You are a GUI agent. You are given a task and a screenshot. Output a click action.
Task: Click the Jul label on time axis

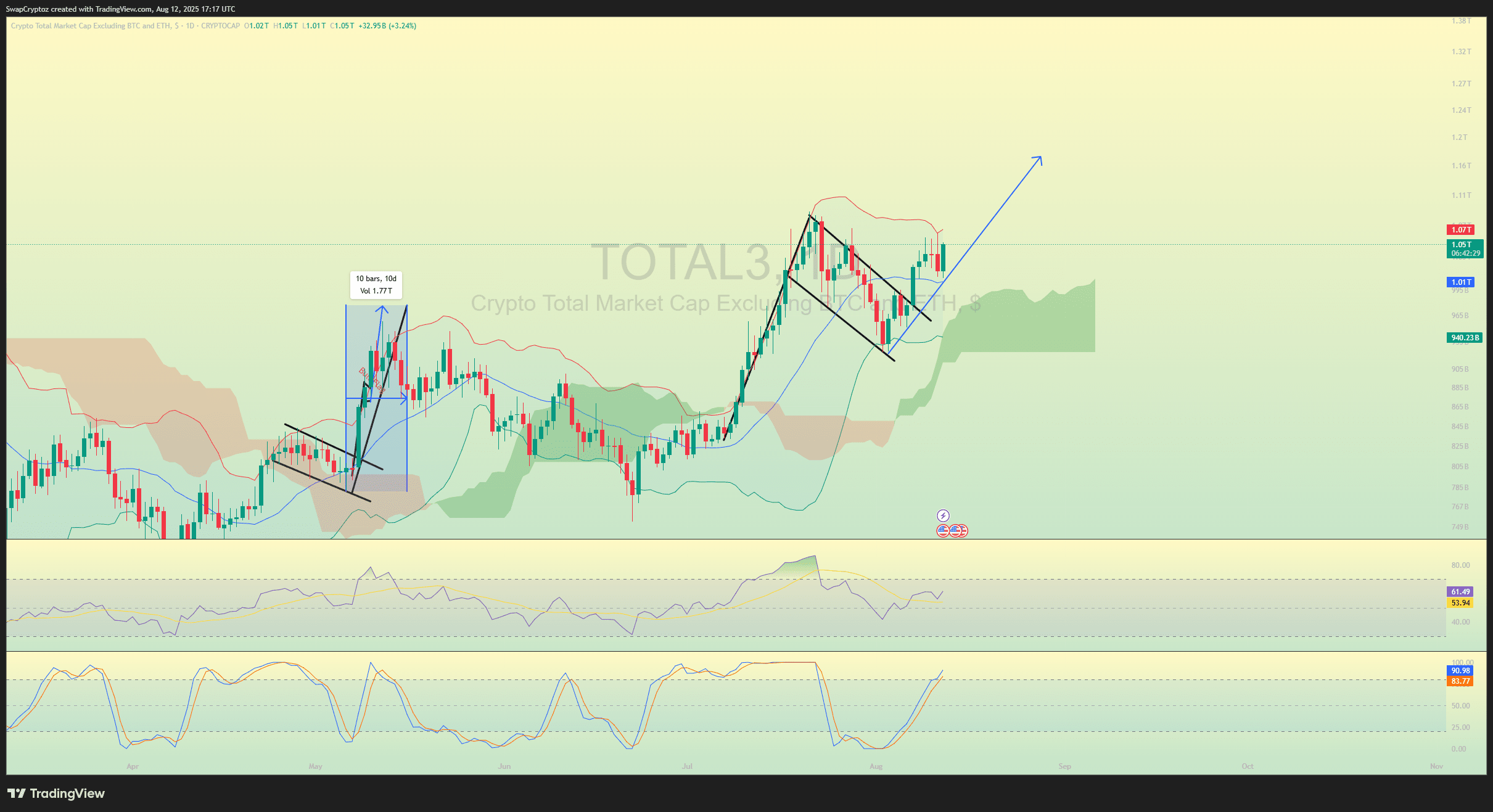pyautogui.click(x=687, y=766)
